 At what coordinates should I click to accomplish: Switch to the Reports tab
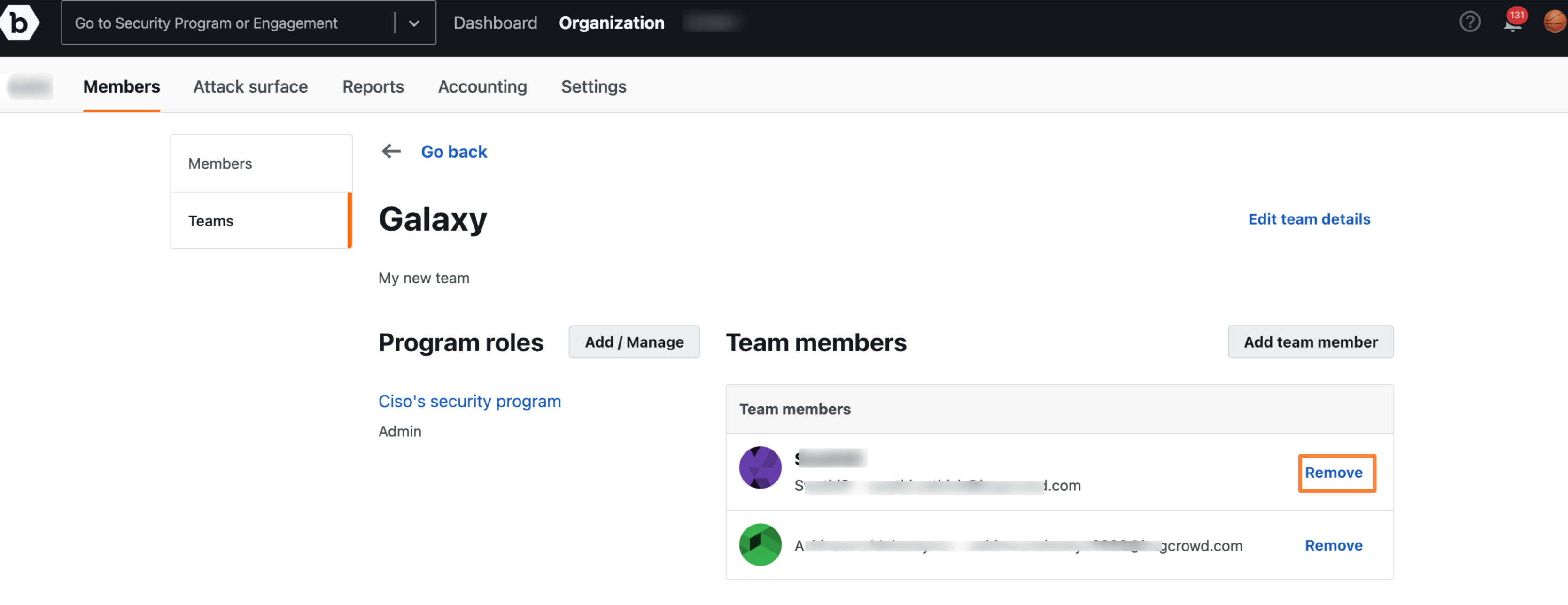[373, 85]
